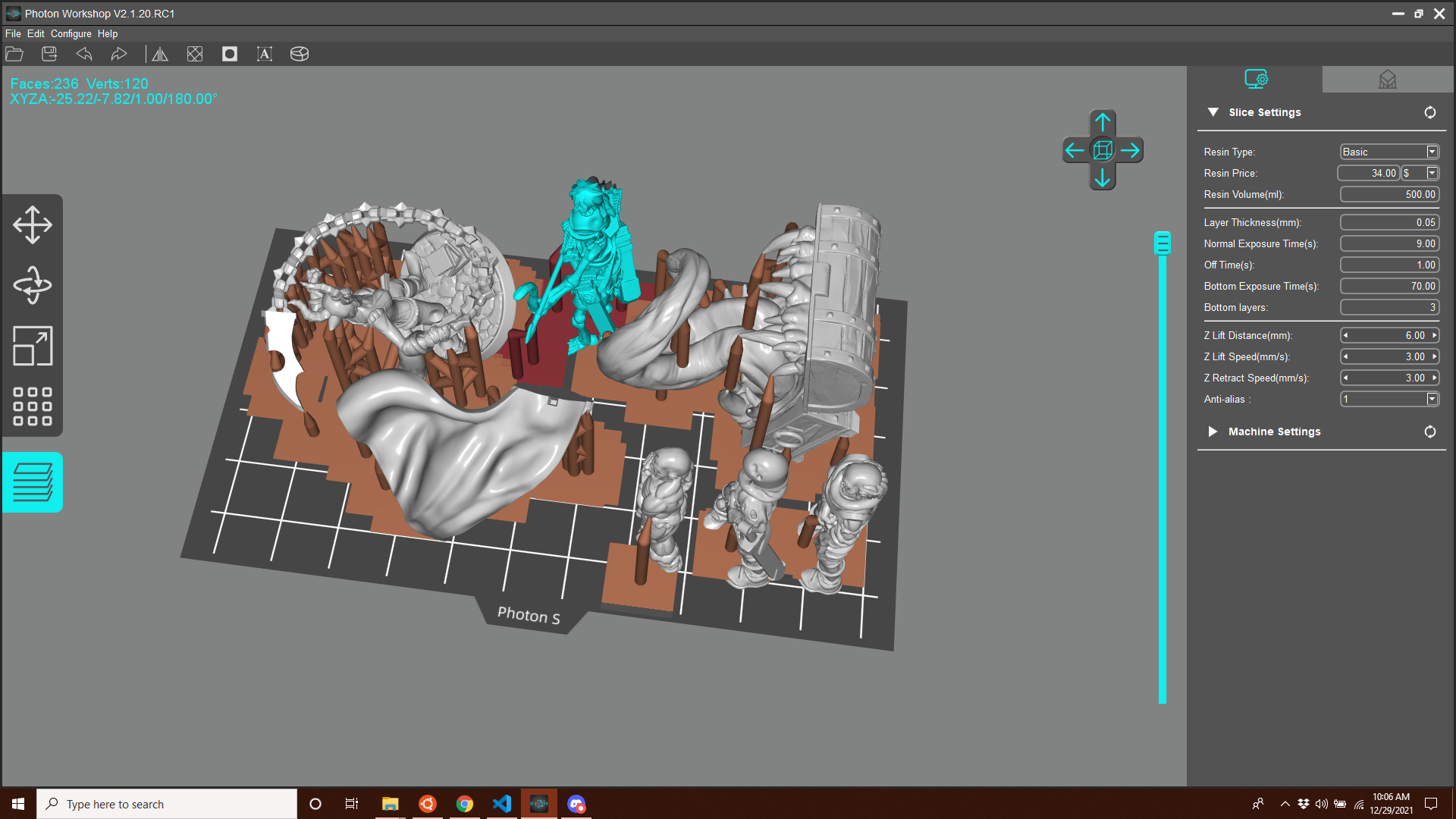Rotate view right with the right arrow
The height and width of the screenshot is (819, 1456).
tap(1131, 150)
